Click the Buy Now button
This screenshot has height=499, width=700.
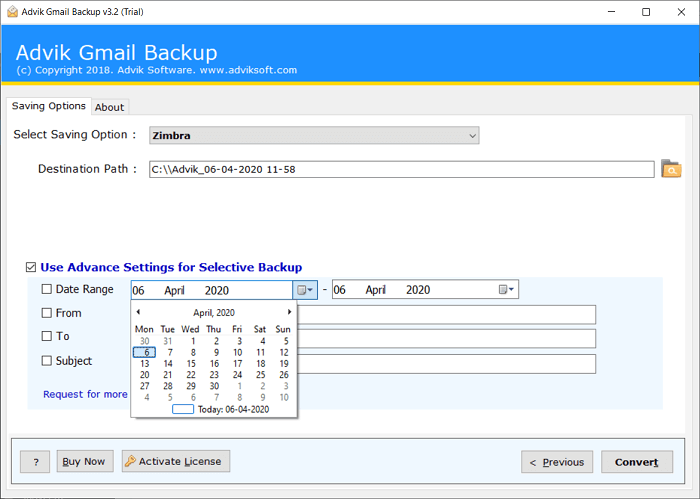(x=85, y=461)
